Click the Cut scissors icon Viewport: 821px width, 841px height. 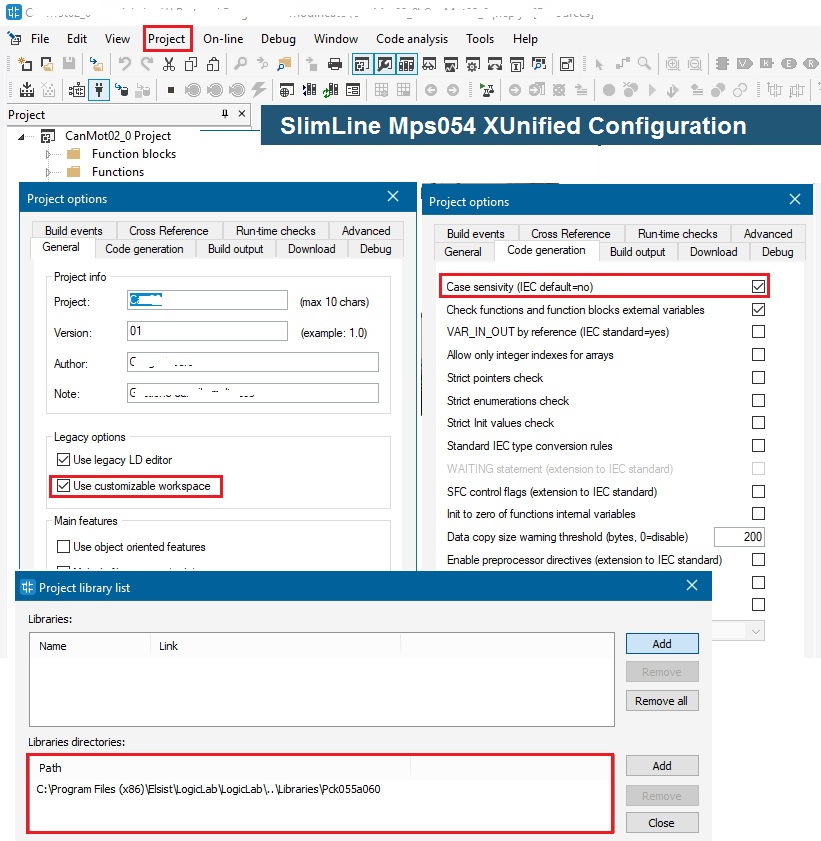pos(169,64)
